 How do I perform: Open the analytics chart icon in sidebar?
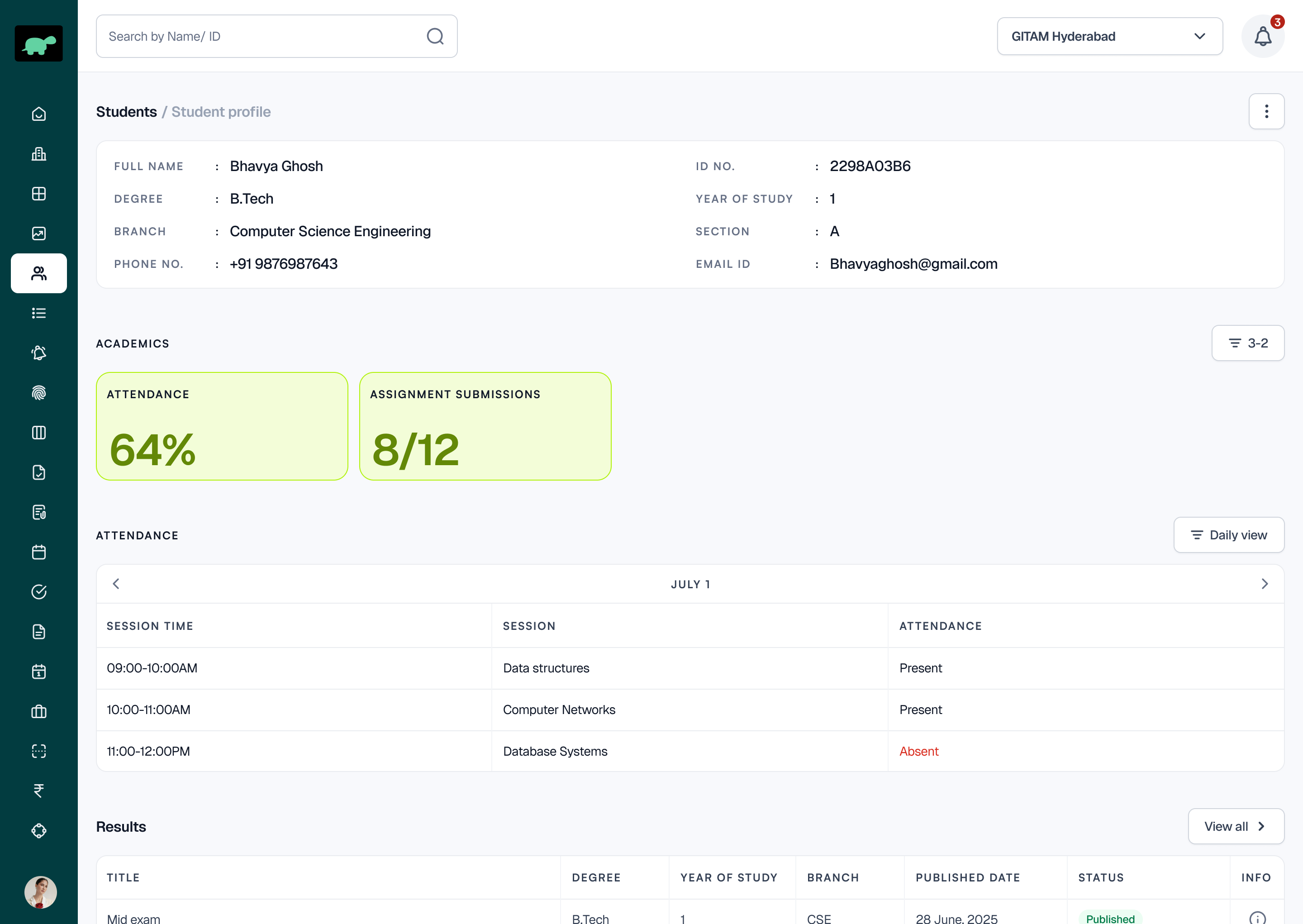pos(38,233)
